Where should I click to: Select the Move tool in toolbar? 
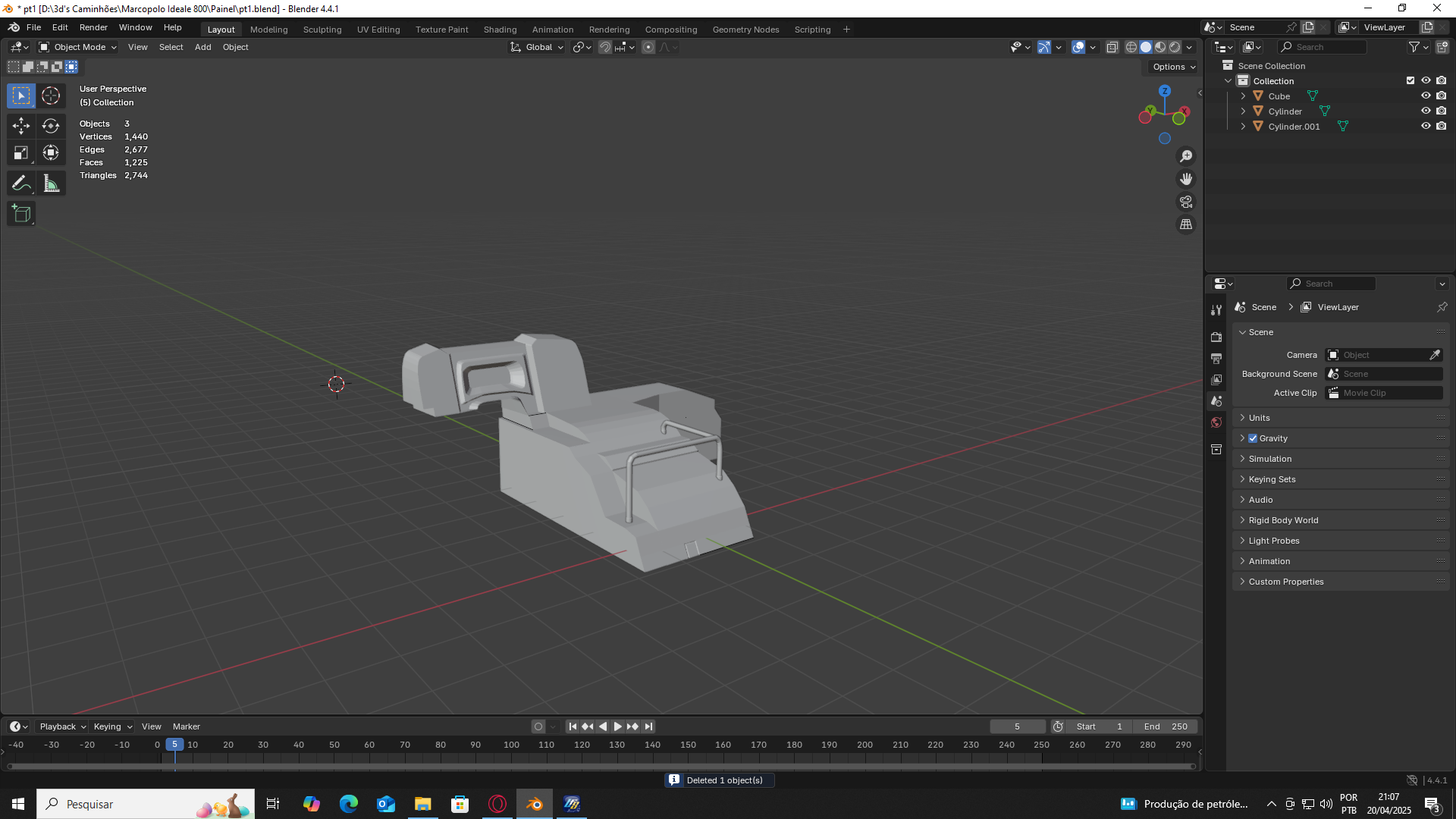21,126
